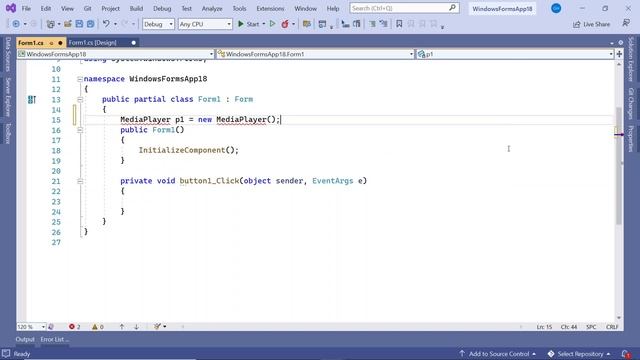Collapse the button1_Click method block
This screenshot has height=360, width=640.
point(80,181)
